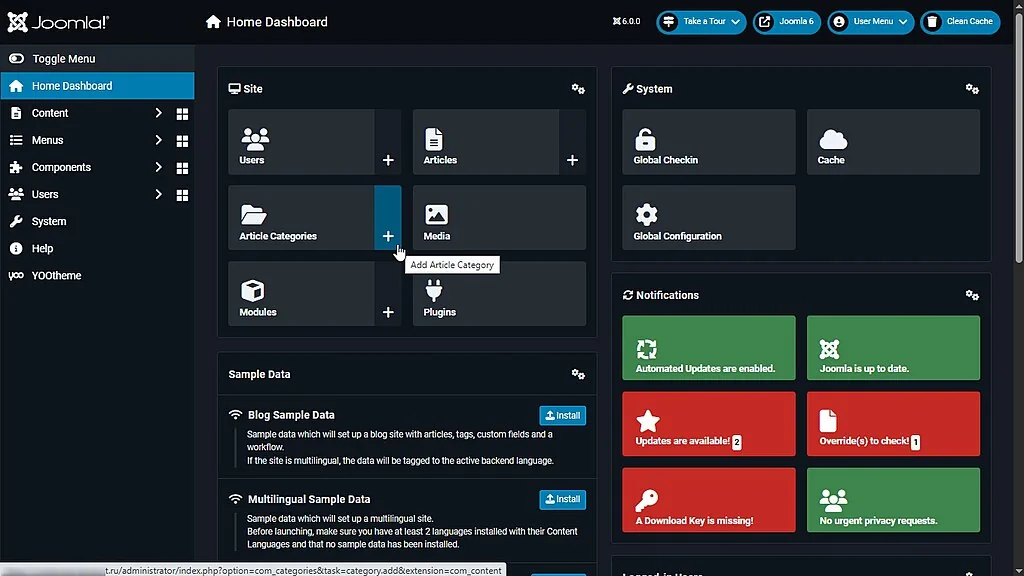The width and height of the screenshot is (1024, 576).
Task: Click the Plugins plug icon
Action: coord(435,291)
